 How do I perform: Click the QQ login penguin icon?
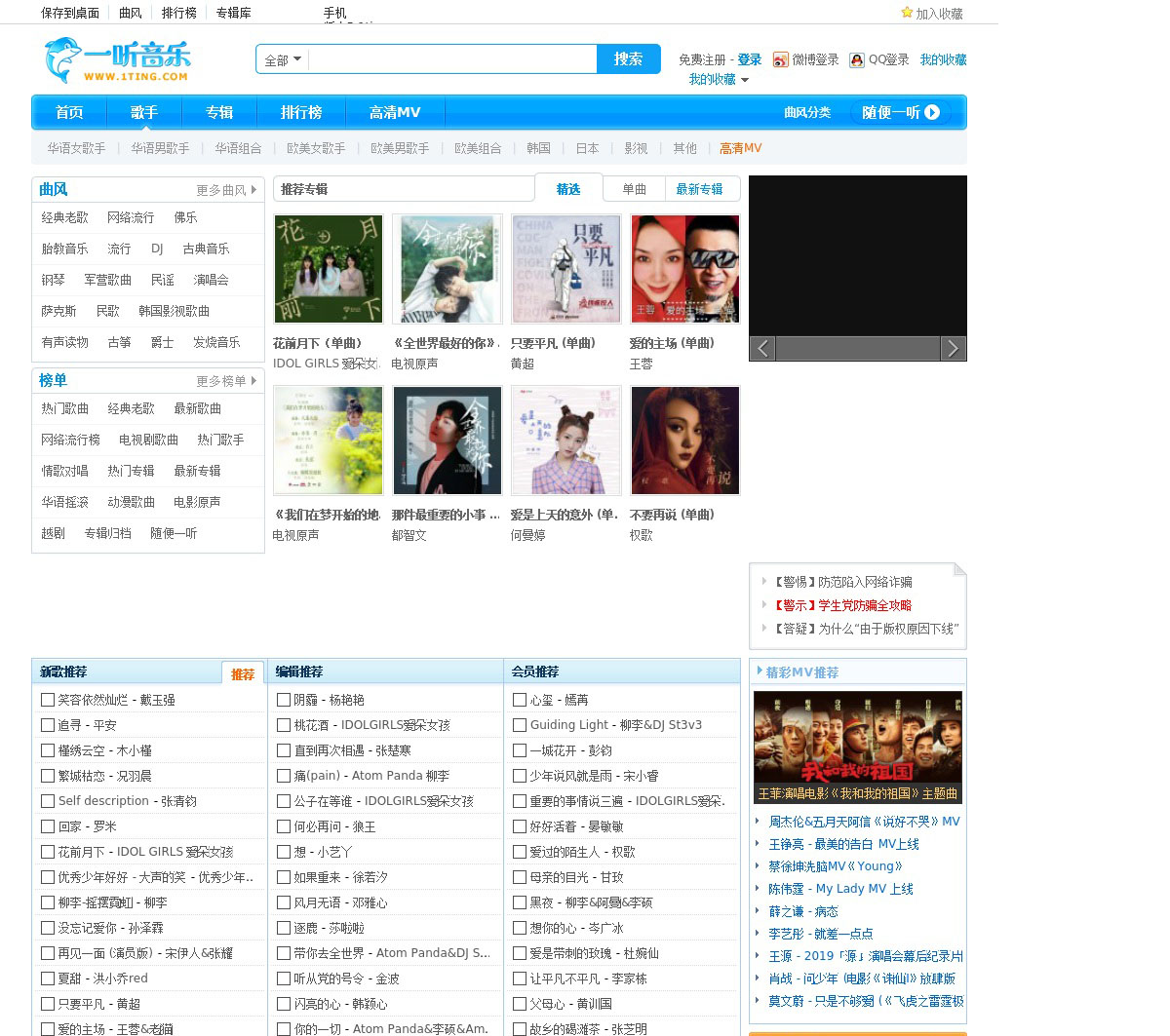point(856,60)
